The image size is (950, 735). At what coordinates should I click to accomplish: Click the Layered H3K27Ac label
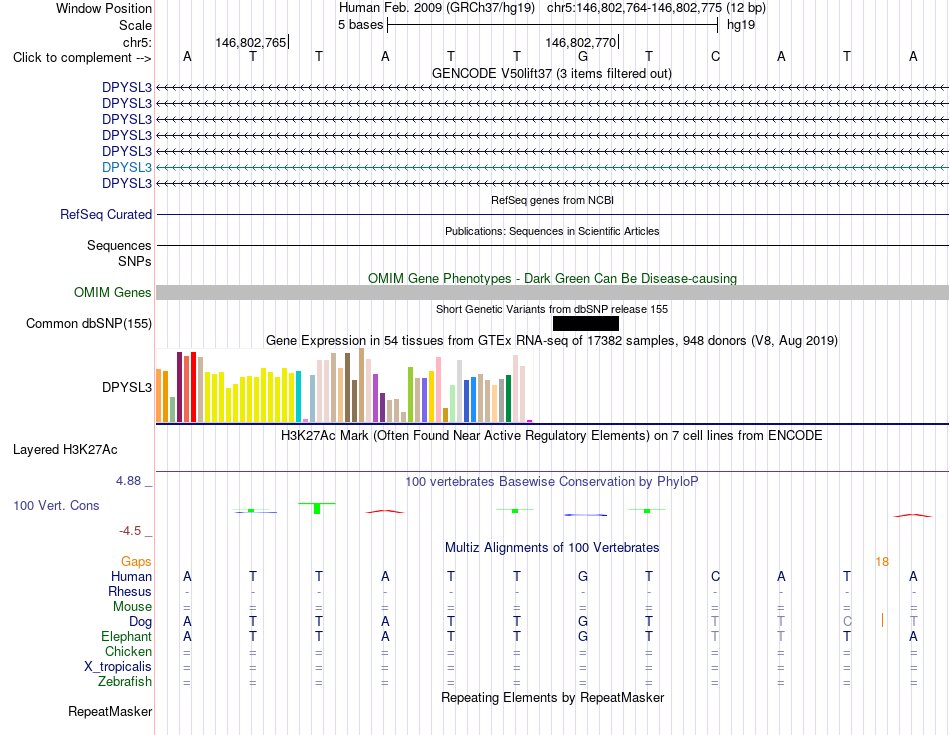coord(65,450)
